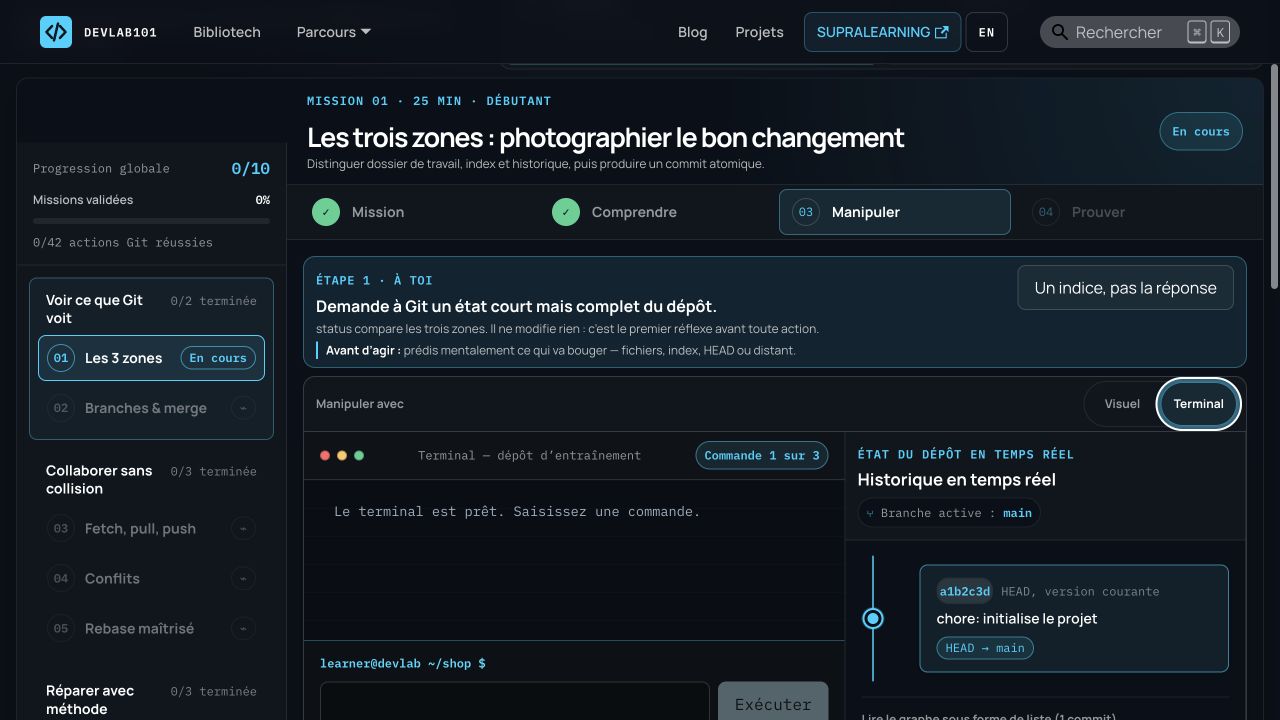Click the Branche active : main chip
The width and height of the screenshot is (1280, 720).
949,513
